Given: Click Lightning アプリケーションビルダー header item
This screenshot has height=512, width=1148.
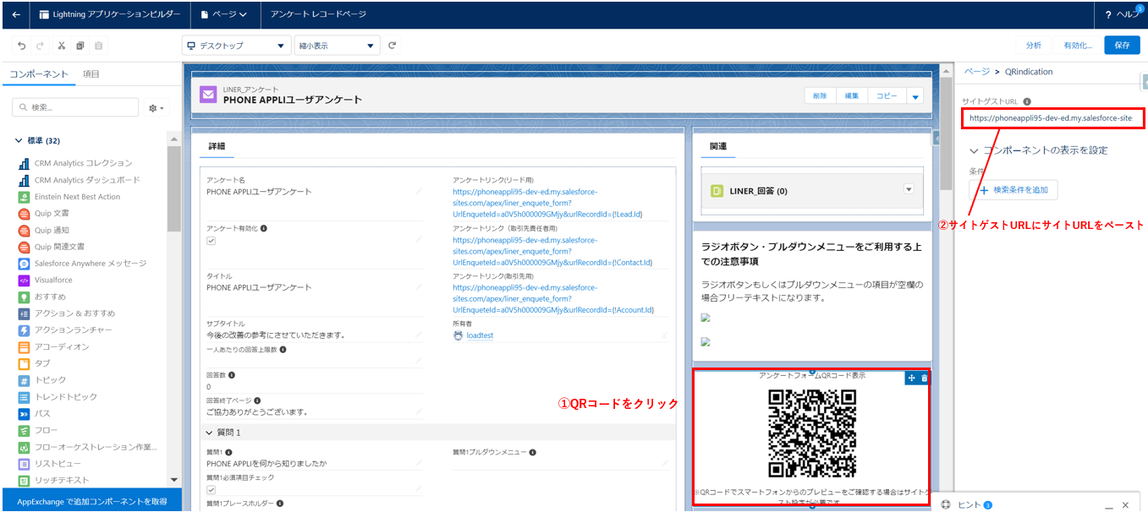Looking at the screenshot, I should 110,14.
